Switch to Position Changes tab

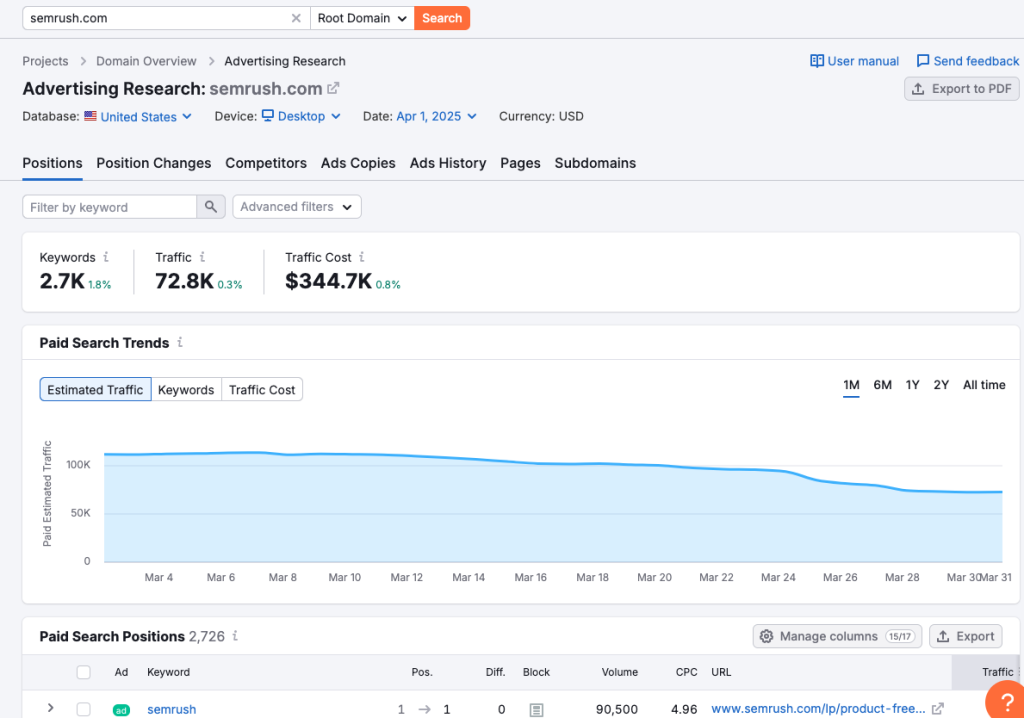(x=153, y=163)
